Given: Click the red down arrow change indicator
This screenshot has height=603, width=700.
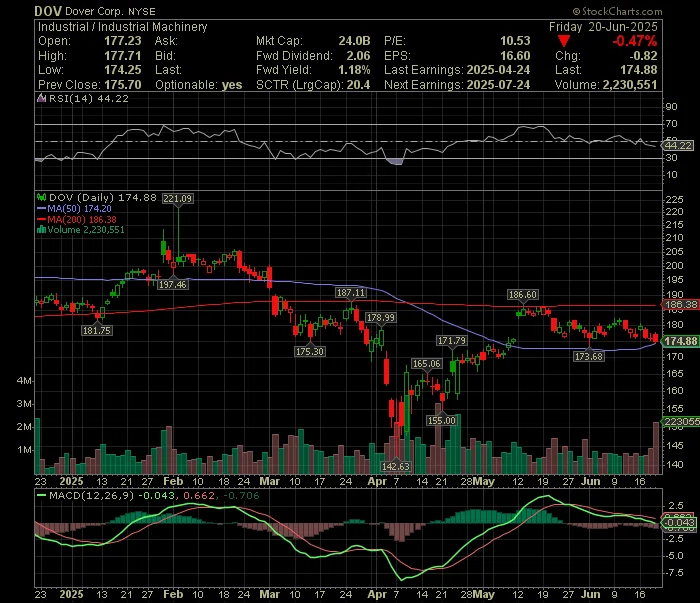Looking at the screenshot, I should point(564,42).
